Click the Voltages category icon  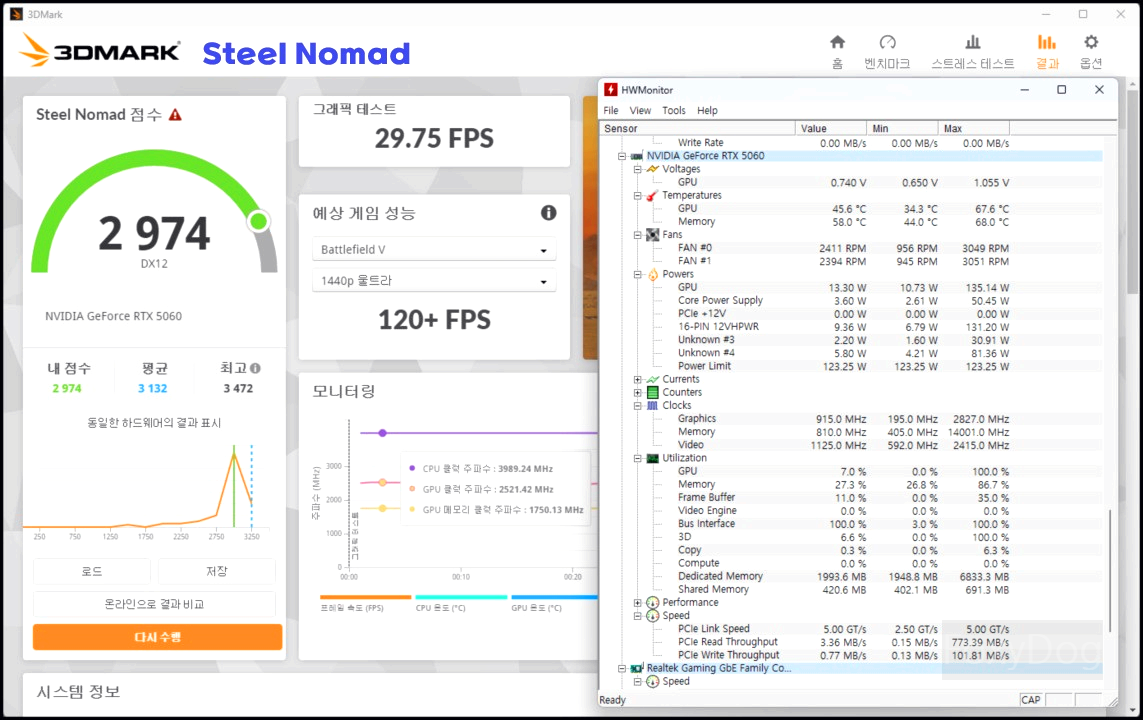[652, 169]
